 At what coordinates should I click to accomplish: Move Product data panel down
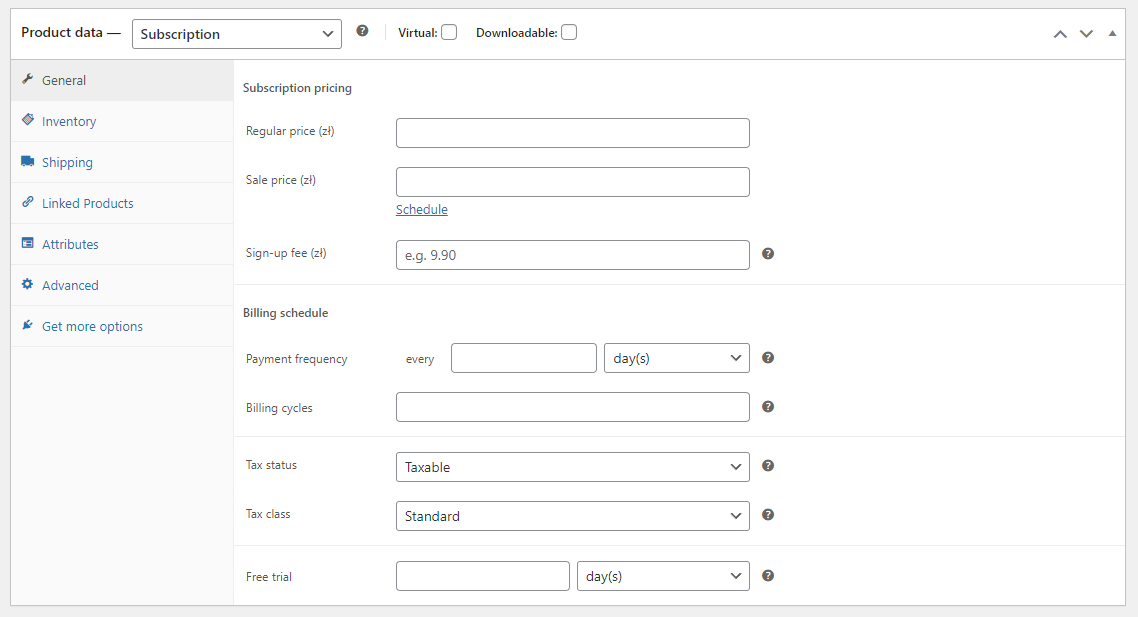(1086, 34)
